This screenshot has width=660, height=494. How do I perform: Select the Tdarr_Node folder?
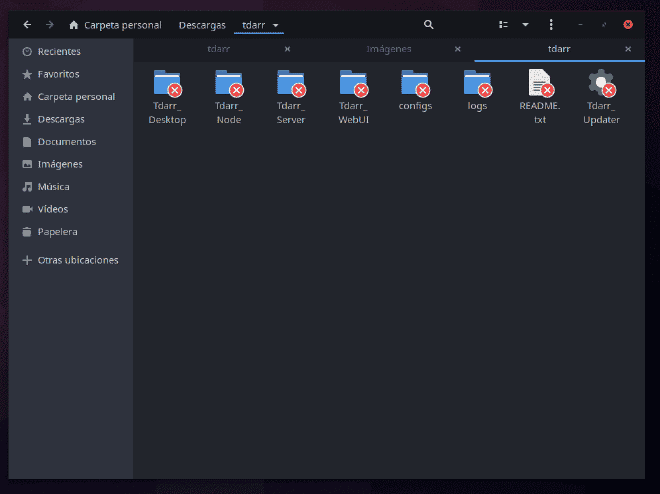[x=229, y=97]
